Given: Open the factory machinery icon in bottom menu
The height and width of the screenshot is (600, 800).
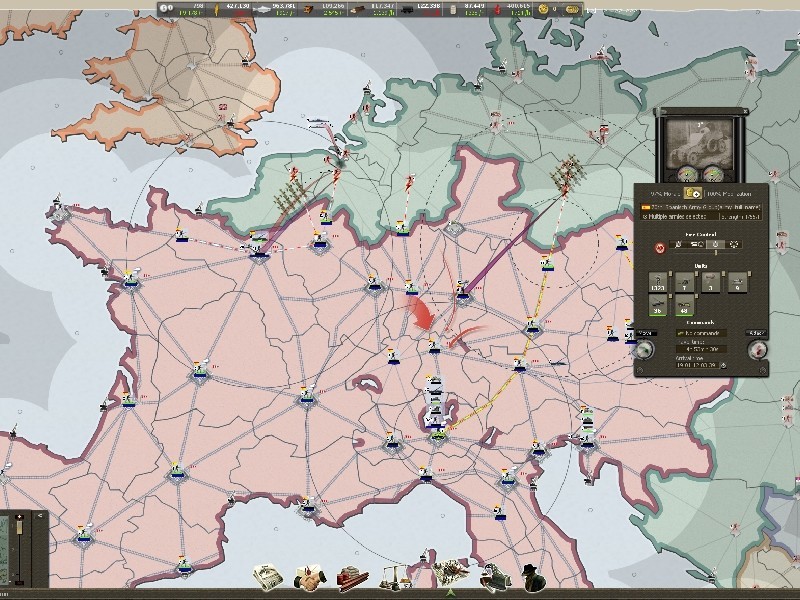Looking at the screenshot, I should click(x=494, y=578).
